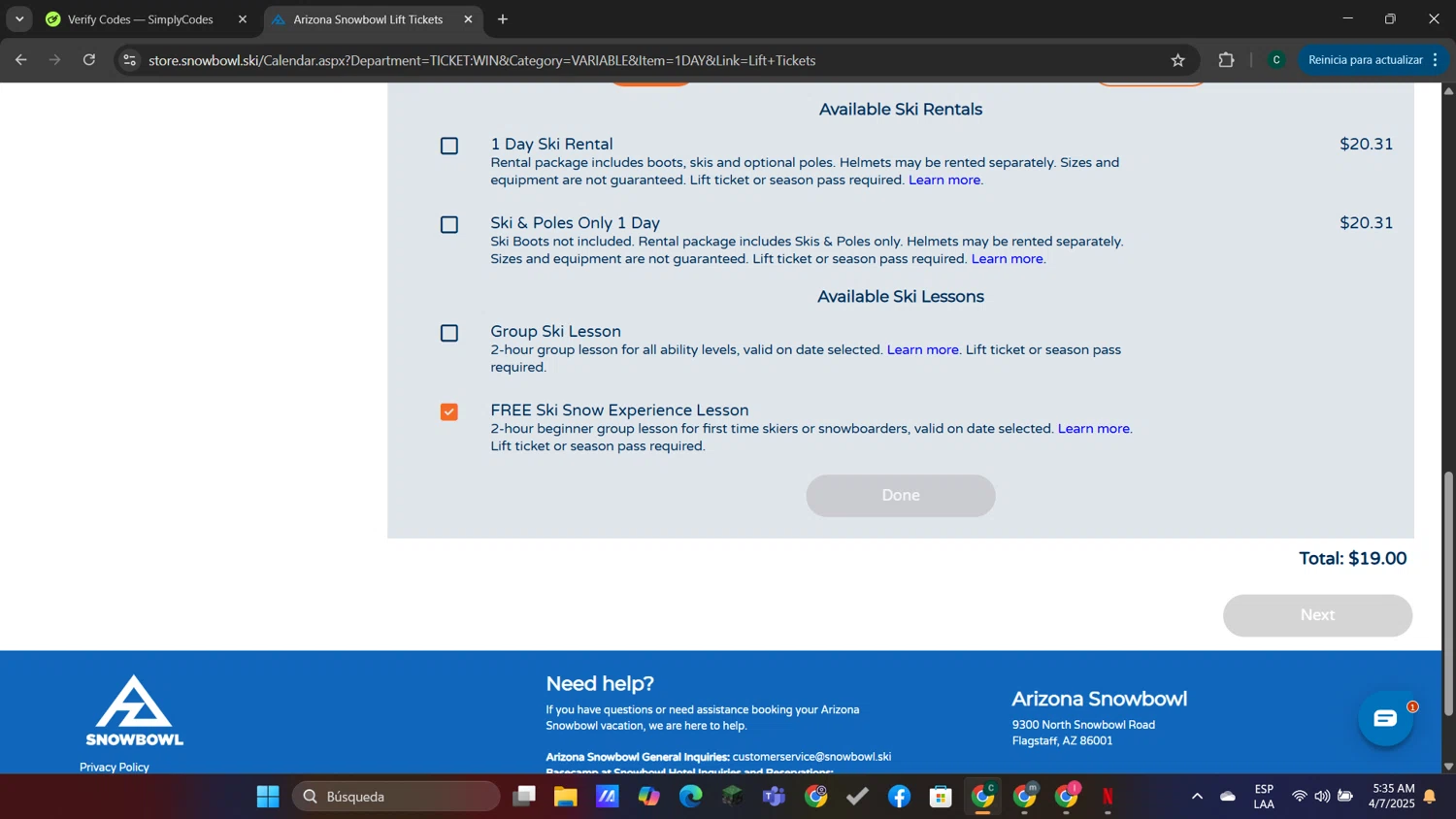Viewport: 1456px width, 819px height.
Task: Open the Extensions puzzle menu
Action: point(1226,60)
